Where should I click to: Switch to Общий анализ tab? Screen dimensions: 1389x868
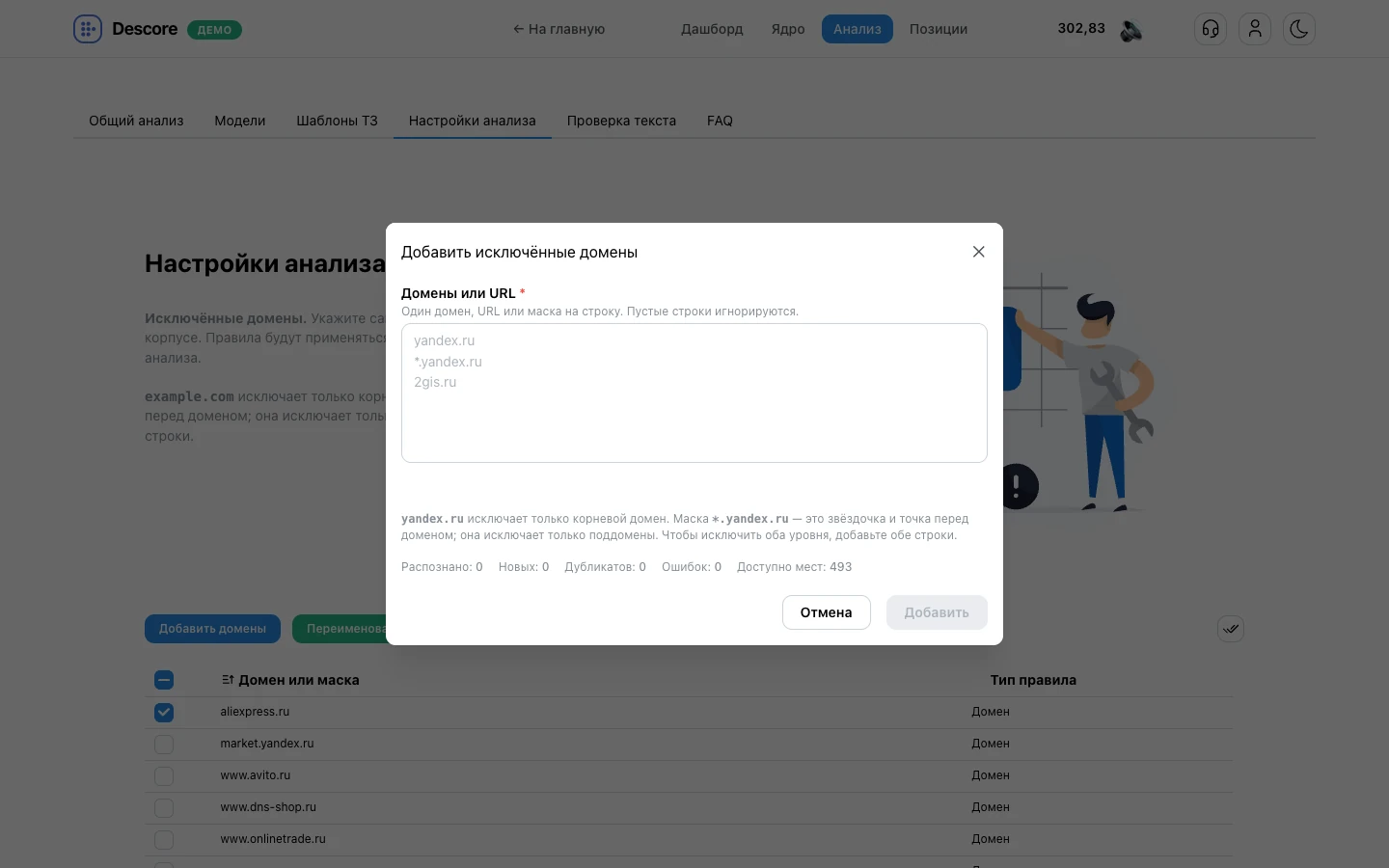tap(136, 121)
